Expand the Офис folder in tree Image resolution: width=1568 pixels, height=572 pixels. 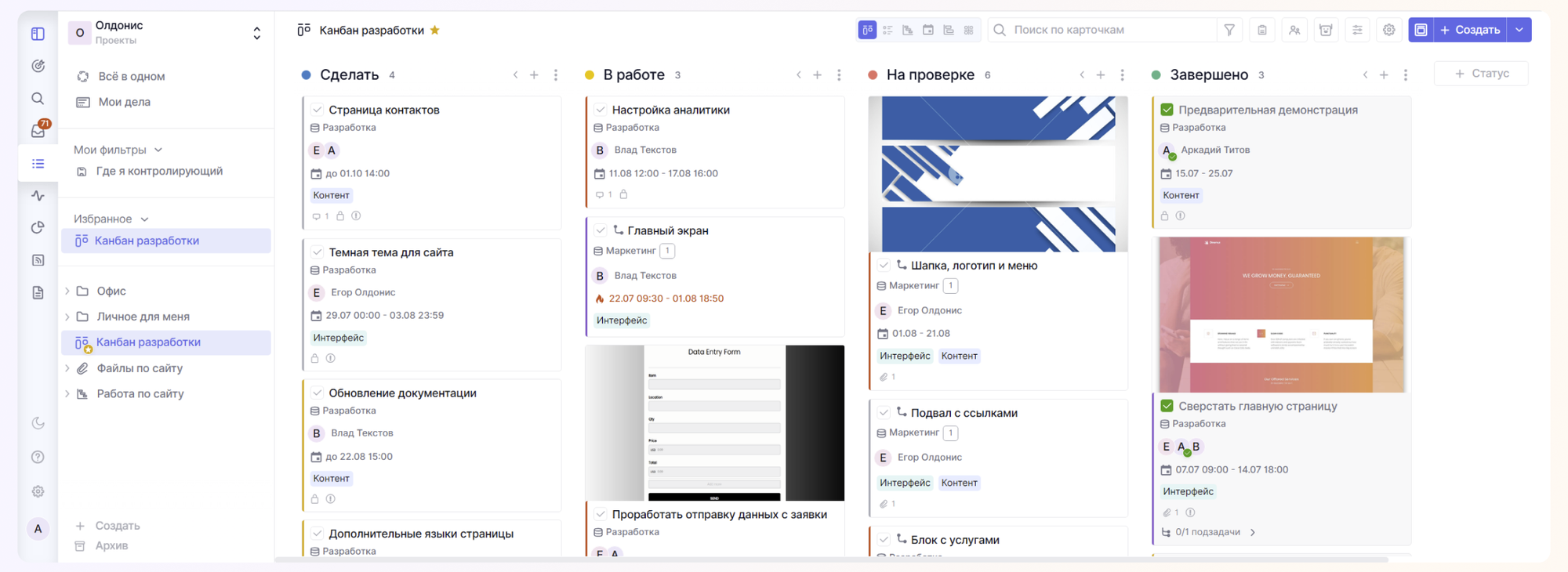(x=67, y=291)
